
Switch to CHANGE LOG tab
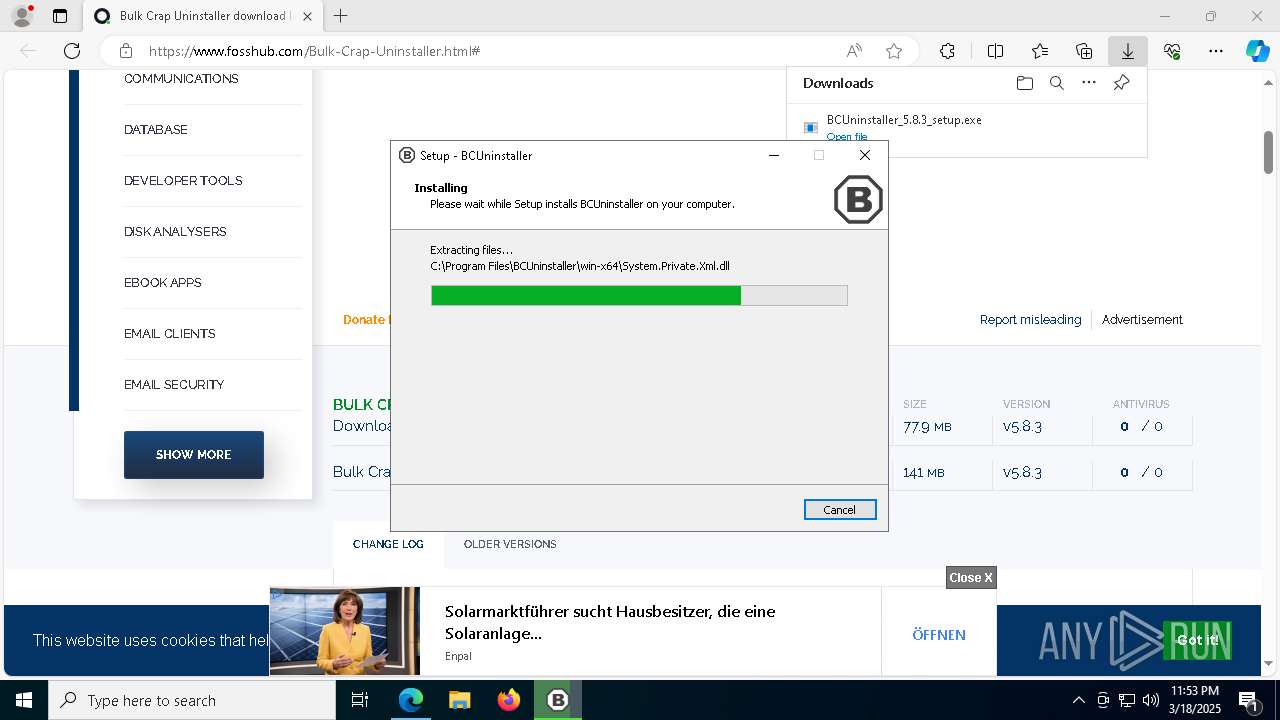(388, 544)
